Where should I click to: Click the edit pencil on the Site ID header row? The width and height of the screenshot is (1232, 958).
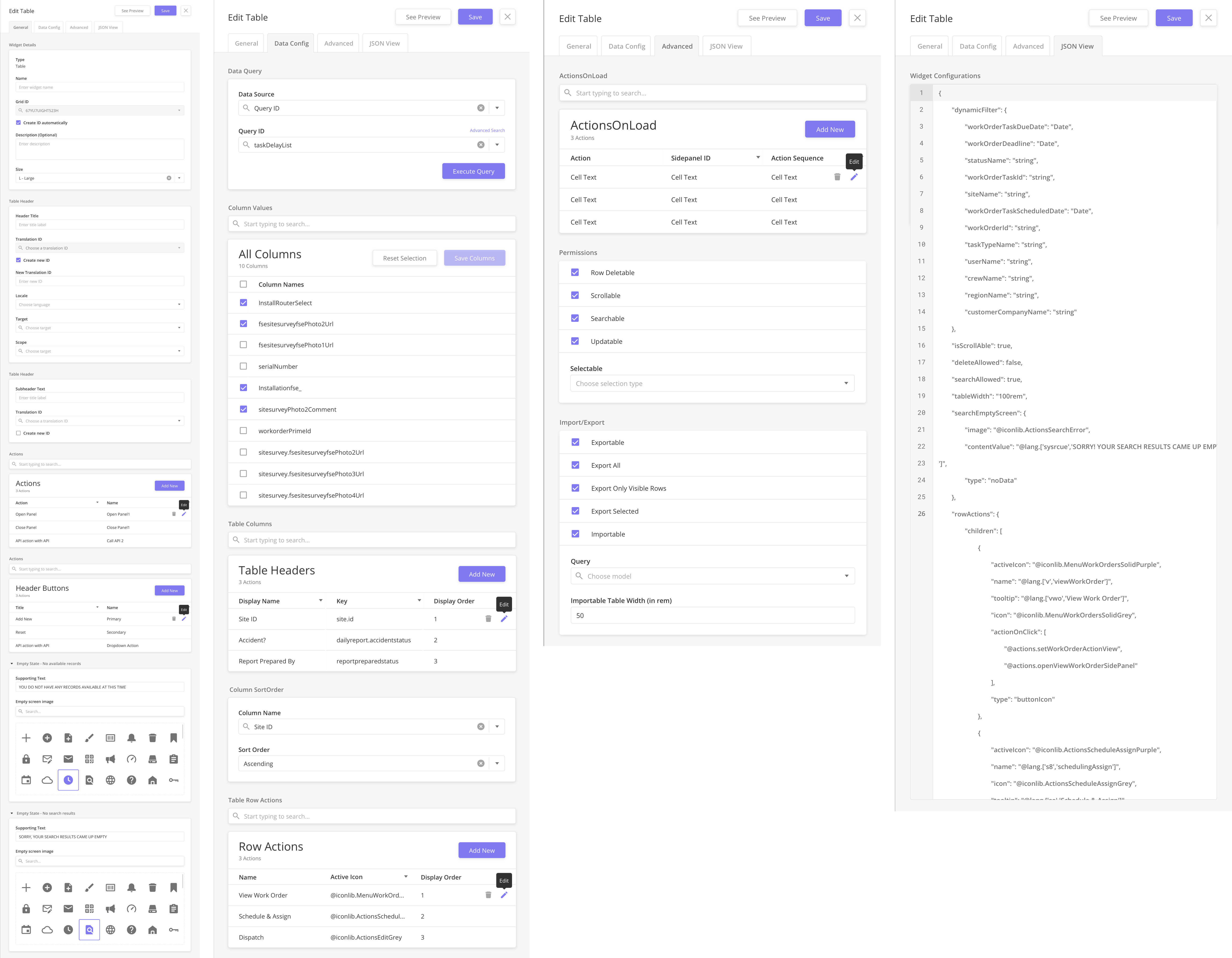click(x=504, y=618)
